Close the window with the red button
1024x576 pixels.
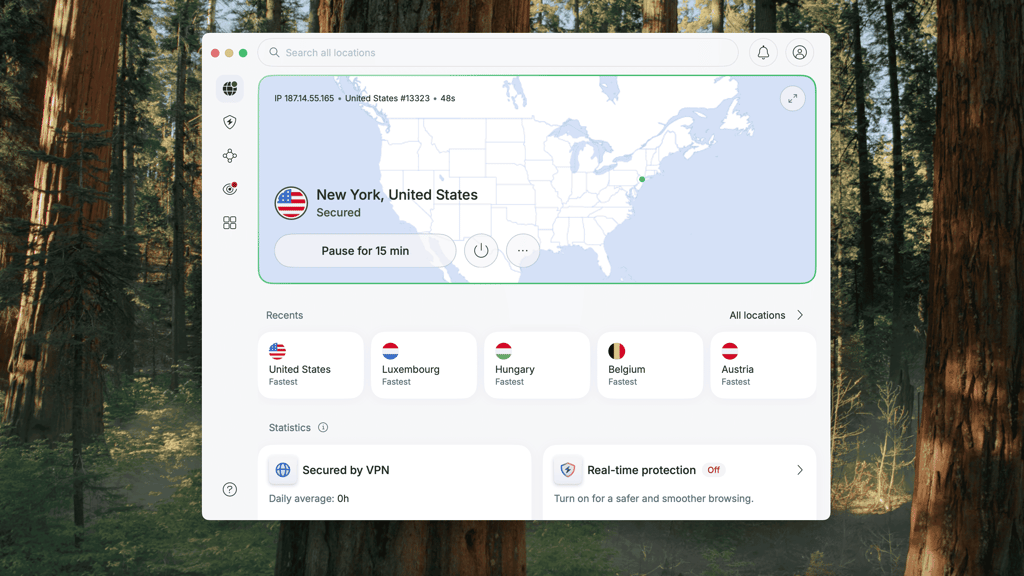click(215, 53)
